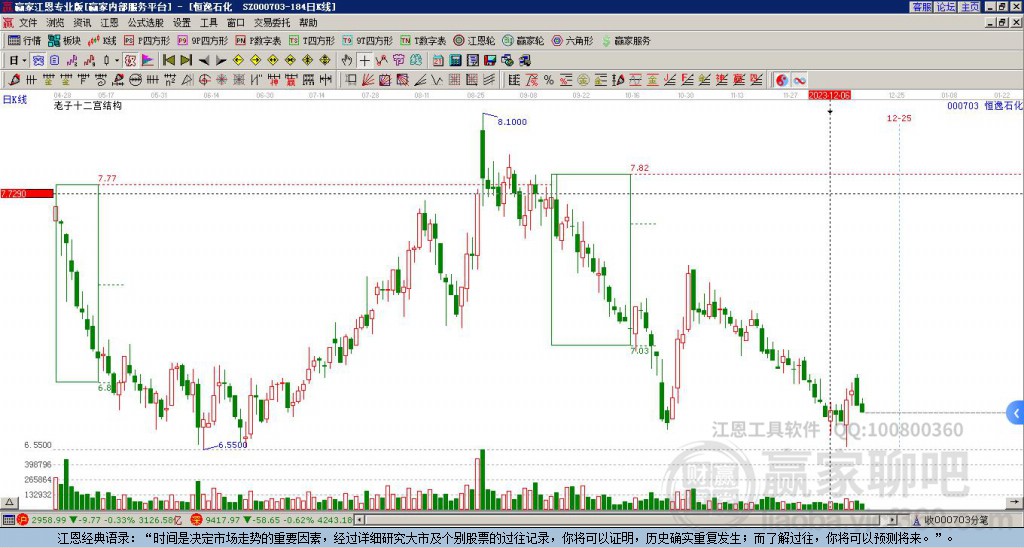This screenshot has width=1024, height=548.
Task: Toggle the yin-yang icon
Action: 782,80
